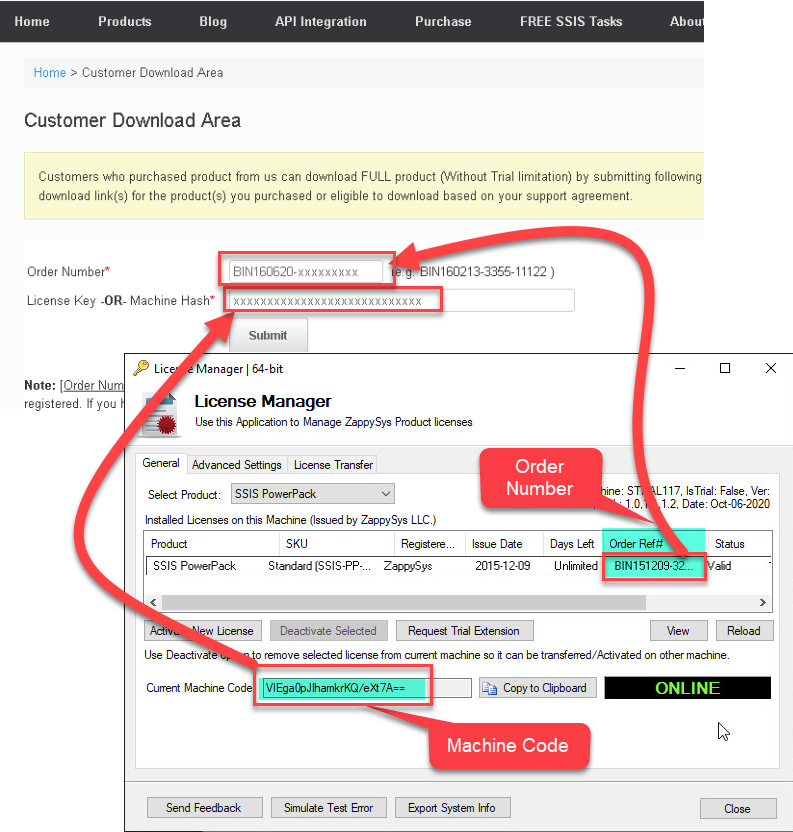Click the BIN151209 order reference cell
This screenshot has height=832, width=793.
tap(654, 566)
